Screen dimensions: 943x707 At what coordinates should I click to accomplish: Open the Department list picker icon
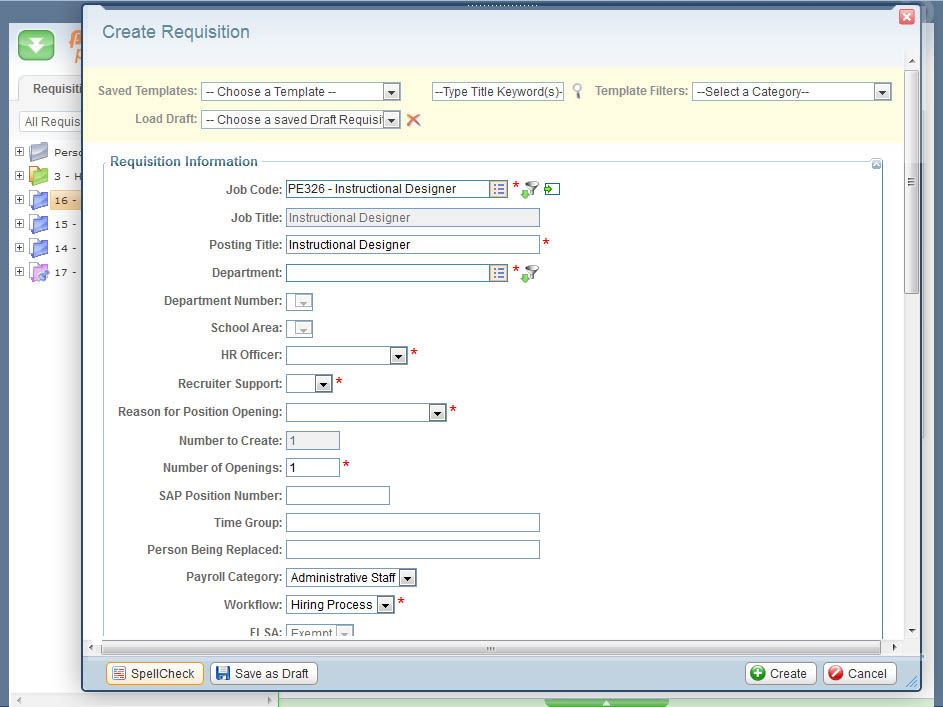point(498,273)
